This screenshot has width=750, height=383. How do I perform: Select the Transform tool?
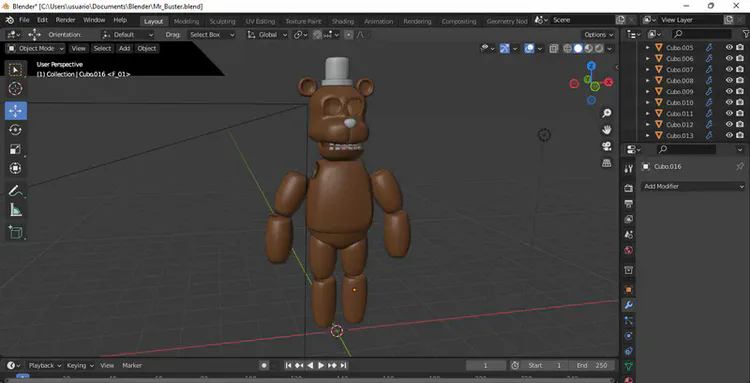pos(15,168)
